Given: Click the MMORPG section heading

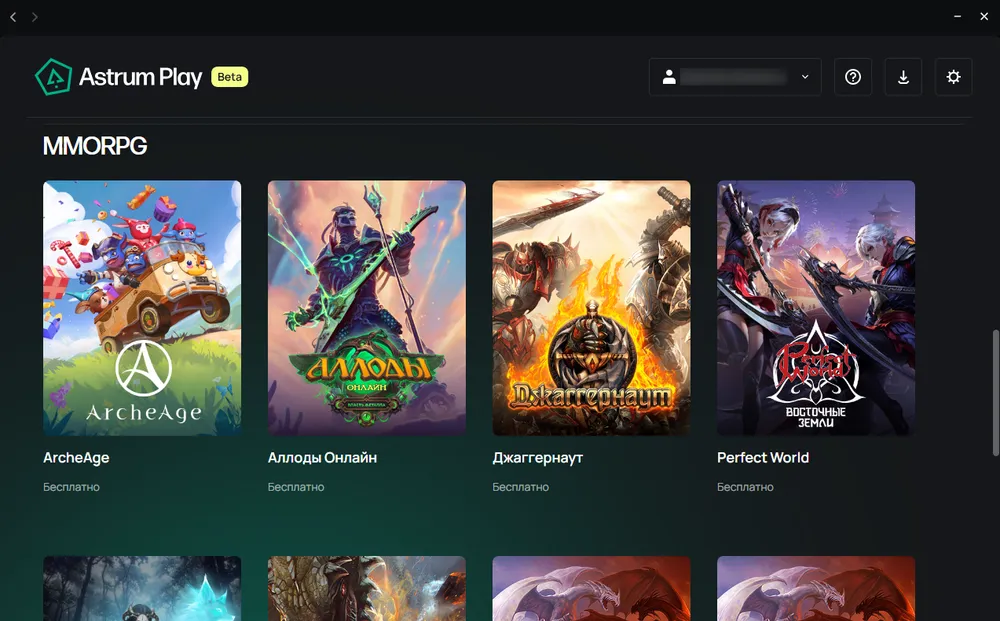Looking at the screenshot, I should pyautogui.click(x=95, y=146).
